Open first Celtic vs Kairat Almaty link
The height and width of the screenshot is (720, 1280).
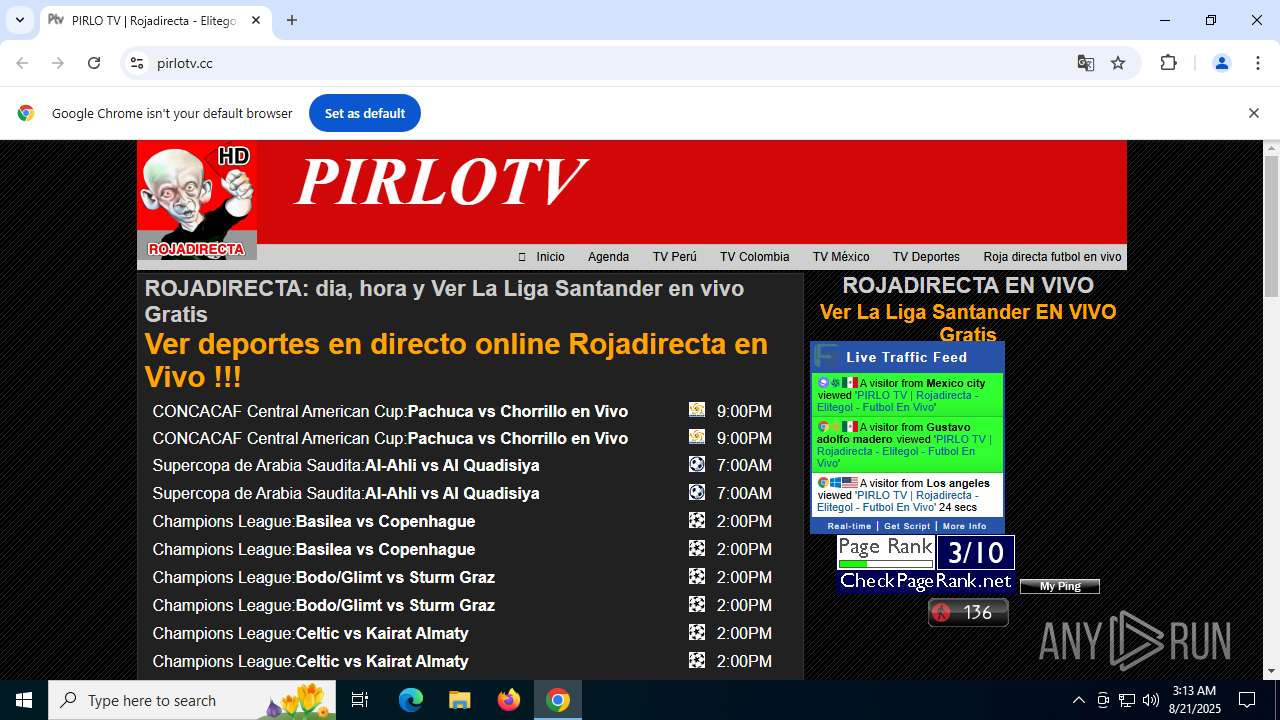tap(382, 633)
